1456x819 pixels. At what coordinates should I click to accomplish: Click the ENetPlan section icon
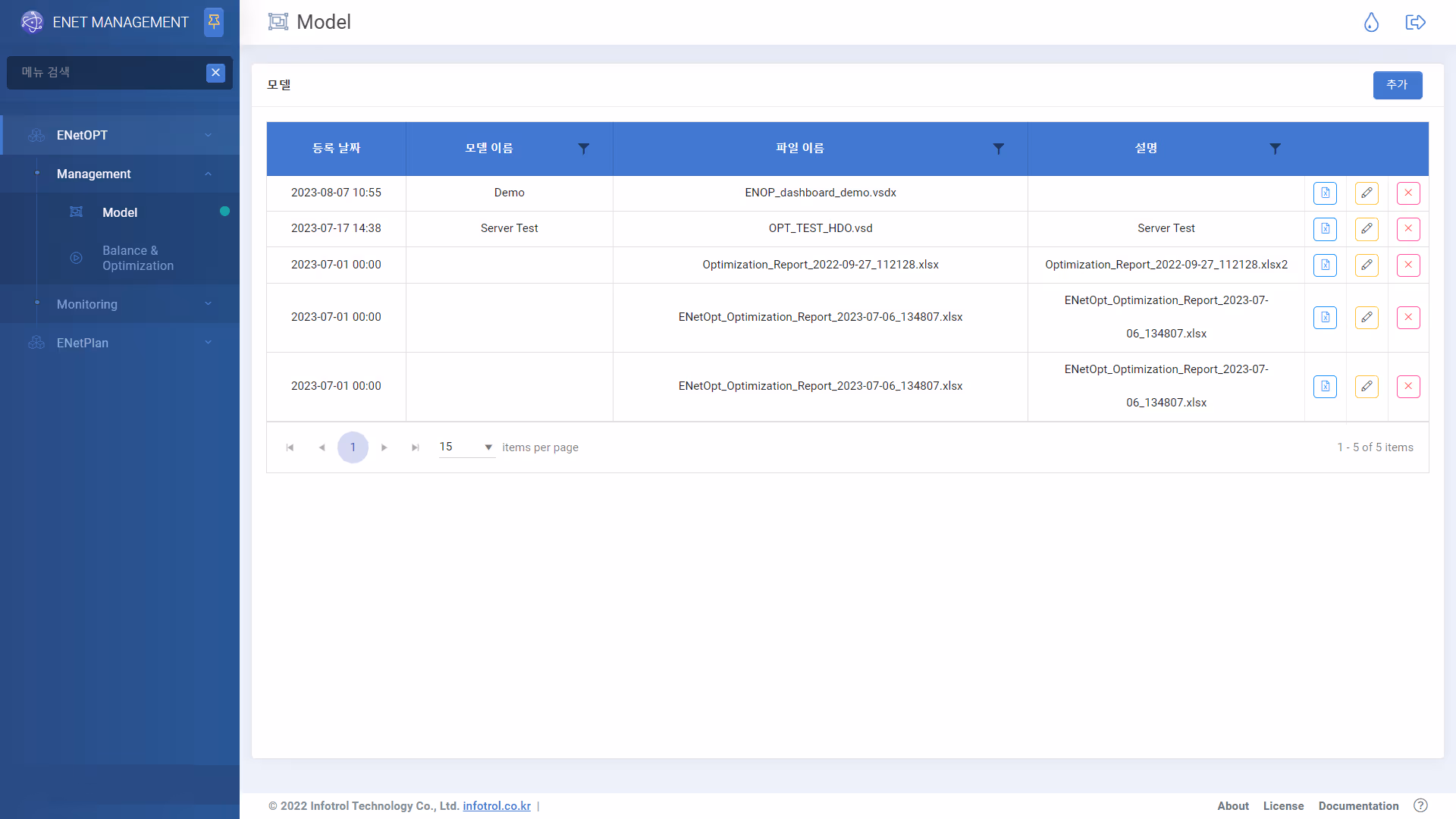click(36, 343)
